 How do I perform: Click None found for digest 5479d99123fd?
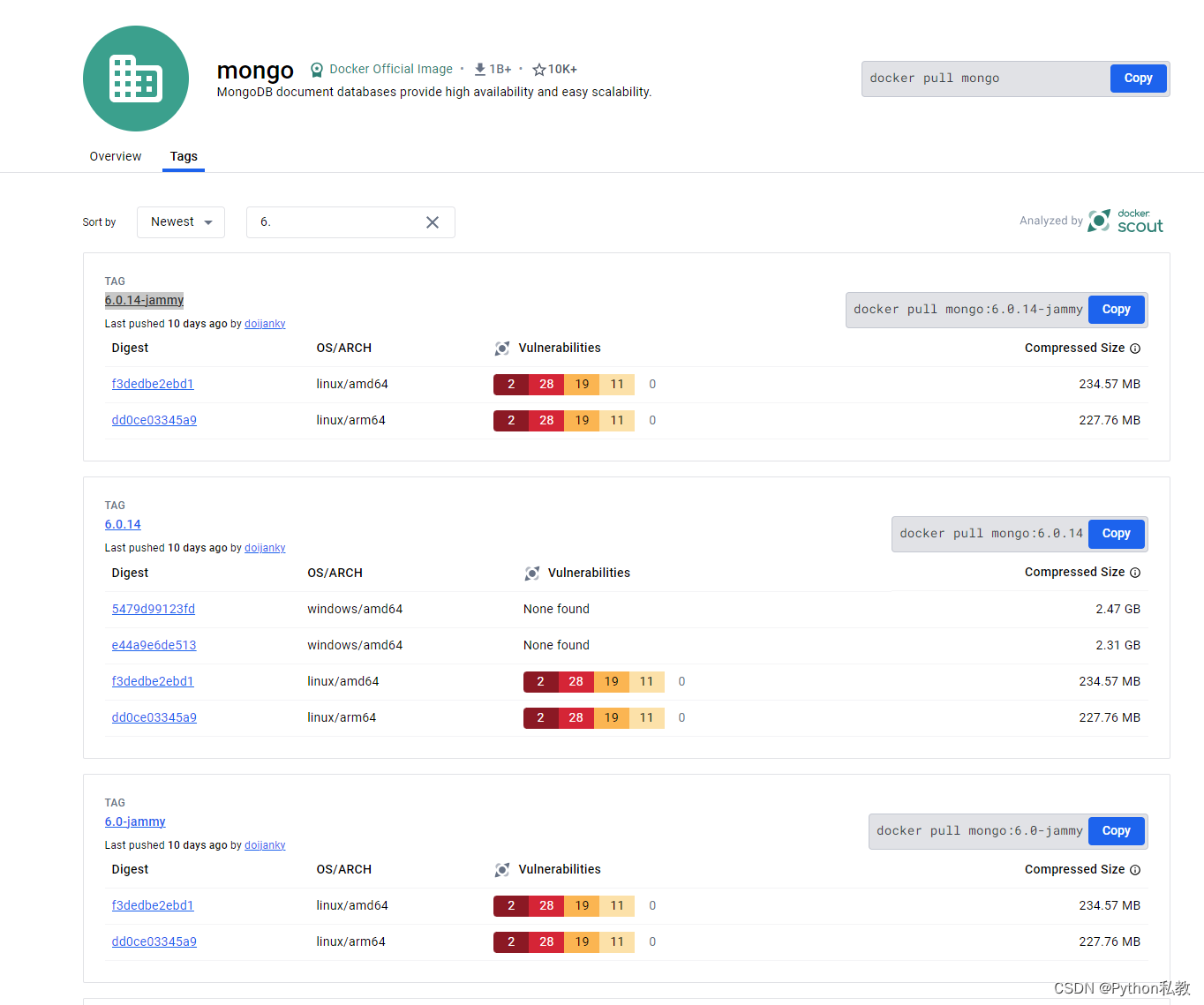(556, 609)
